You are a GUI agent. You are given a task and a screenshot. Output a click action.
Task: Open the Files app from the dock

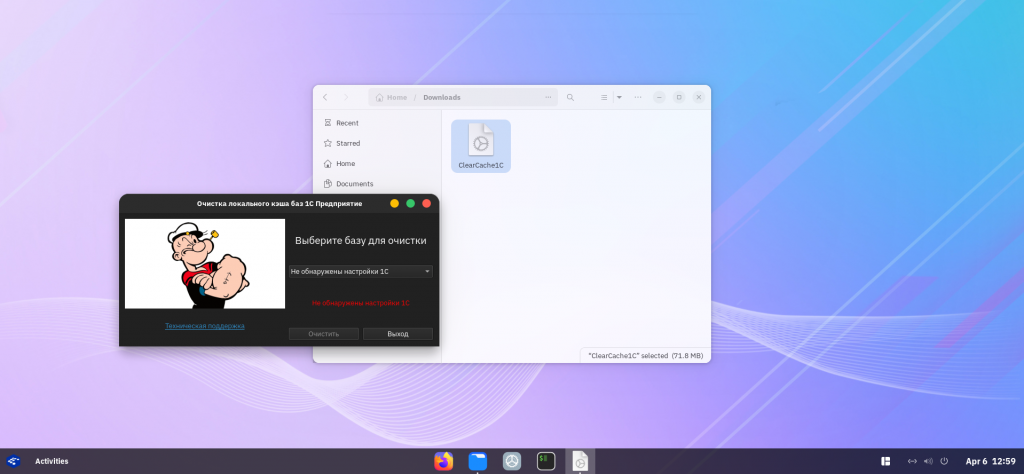coord(478,461)
